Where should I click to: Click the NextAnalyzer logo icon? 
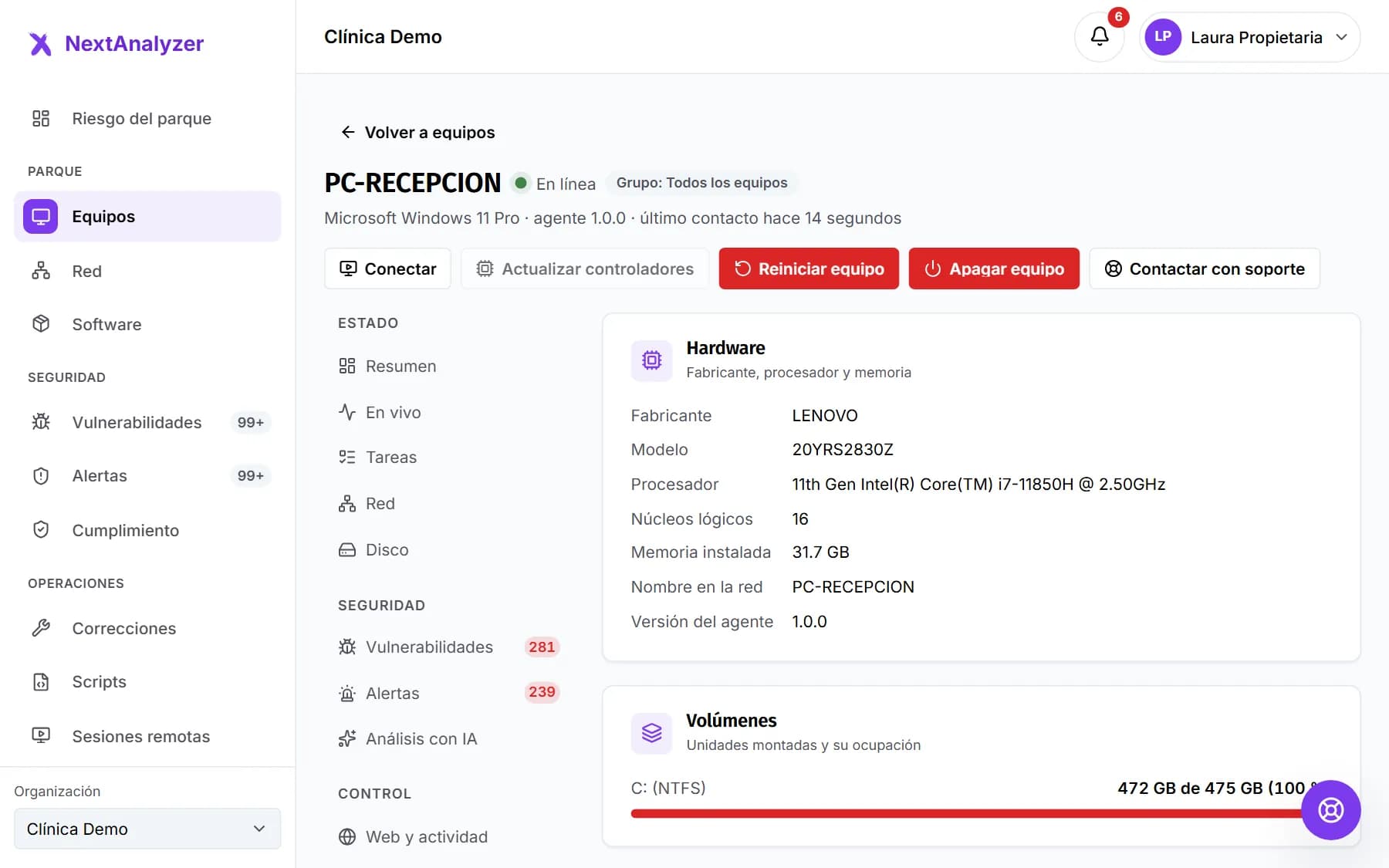[x=40, y=44]
